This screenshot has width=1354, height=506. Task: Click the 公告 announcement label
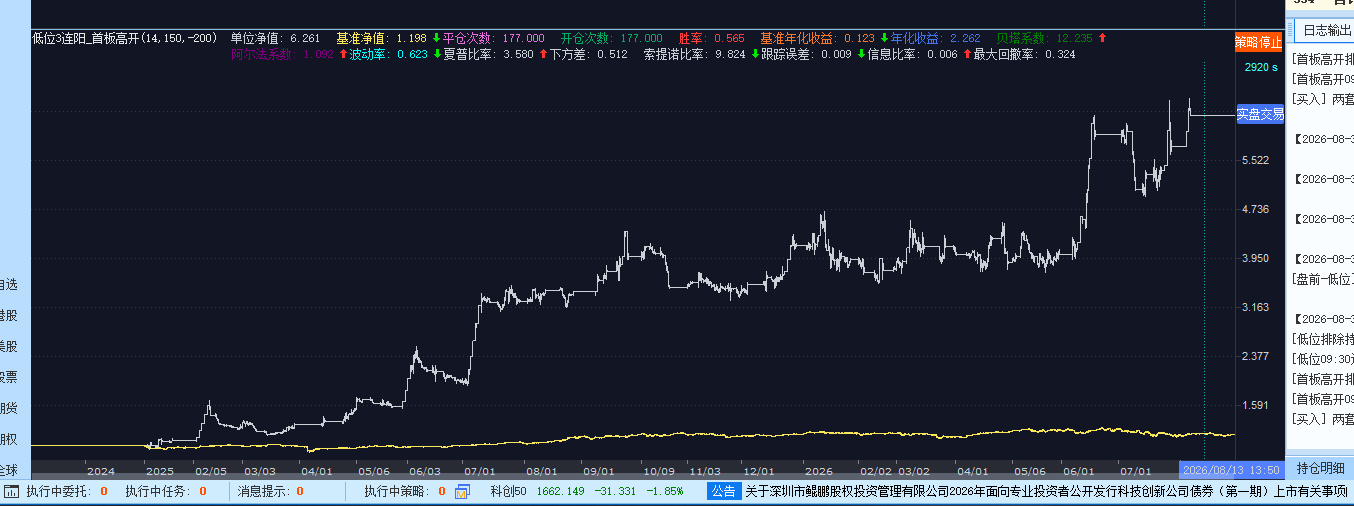[723, 491]
